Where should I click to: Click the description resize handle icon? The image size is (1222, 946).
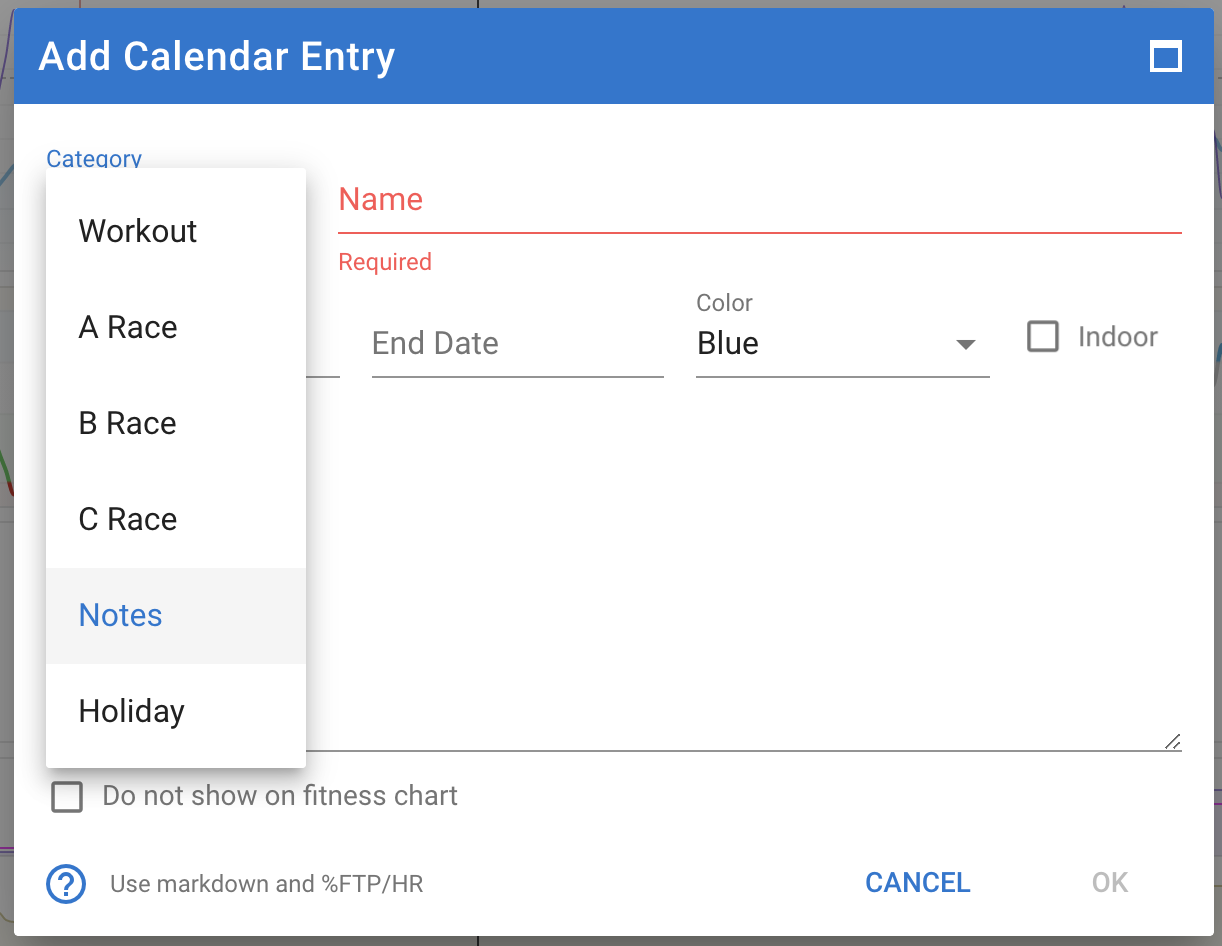[1173, 741]
